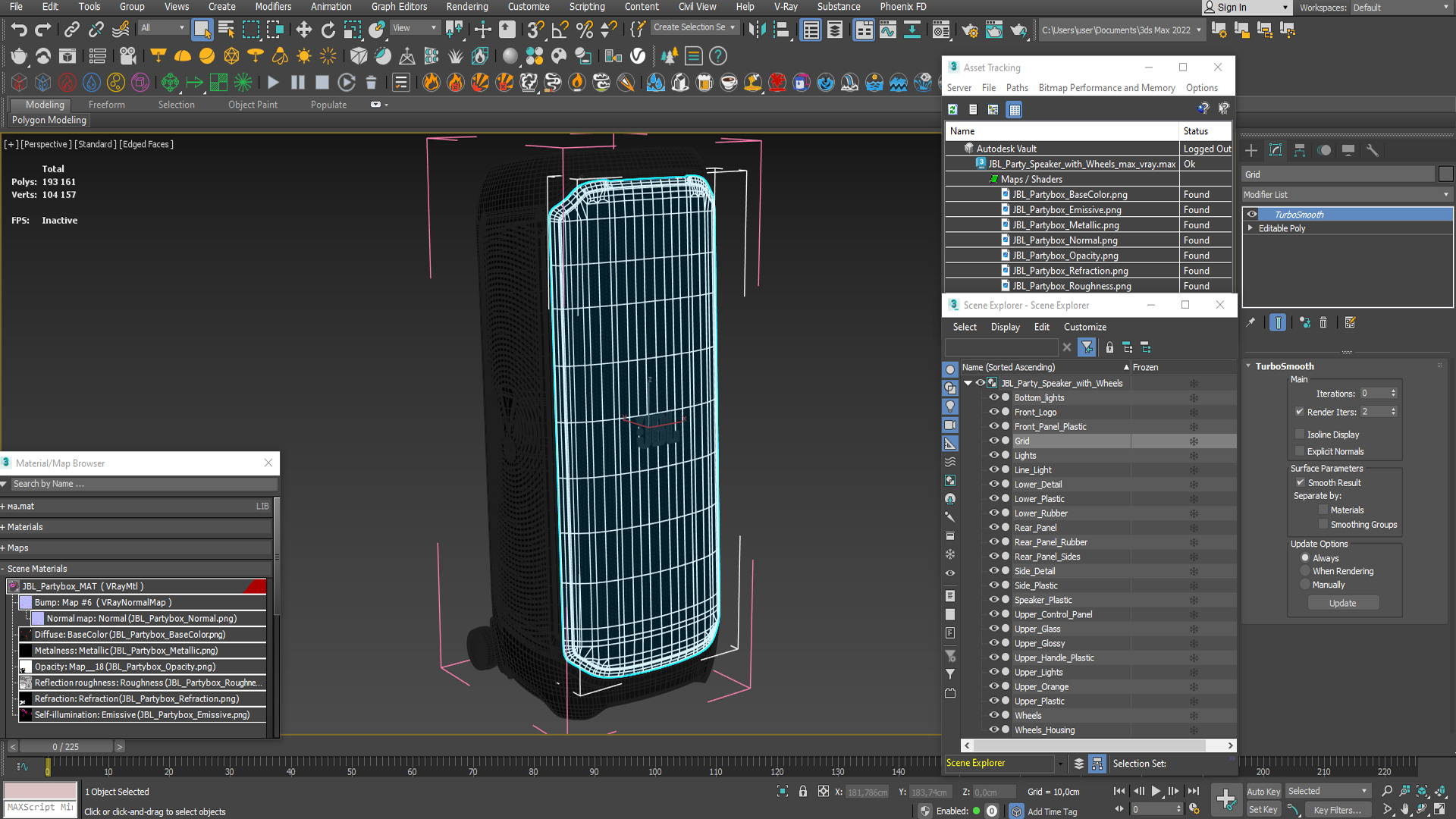The width and height of the screenshot is (1456, 819).
Task: Click the TurboSmooth Update button
Action: tap(1343, 603)
